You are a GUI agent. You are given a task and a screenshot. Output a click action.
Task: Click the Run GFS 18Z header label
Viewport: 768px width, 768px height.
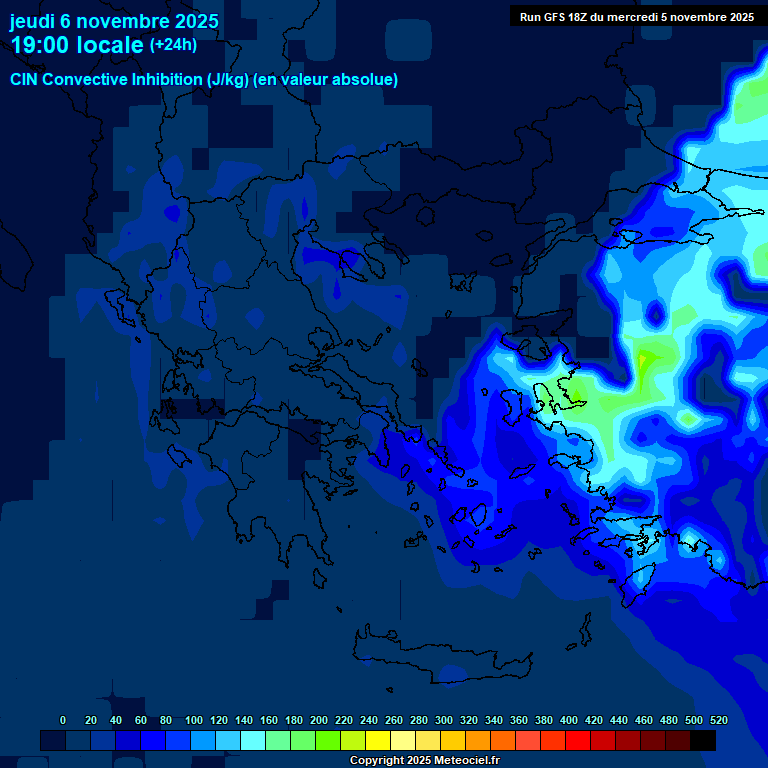[636, 17]
